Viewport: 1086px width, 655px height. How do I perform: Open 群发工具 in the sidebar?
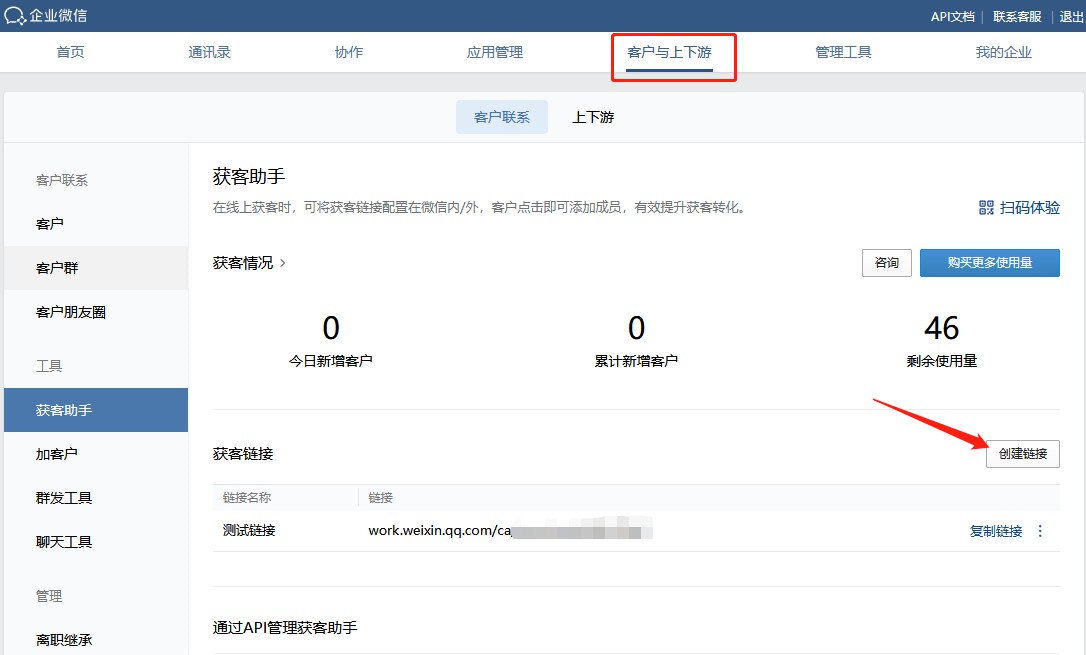pos(64,498)
